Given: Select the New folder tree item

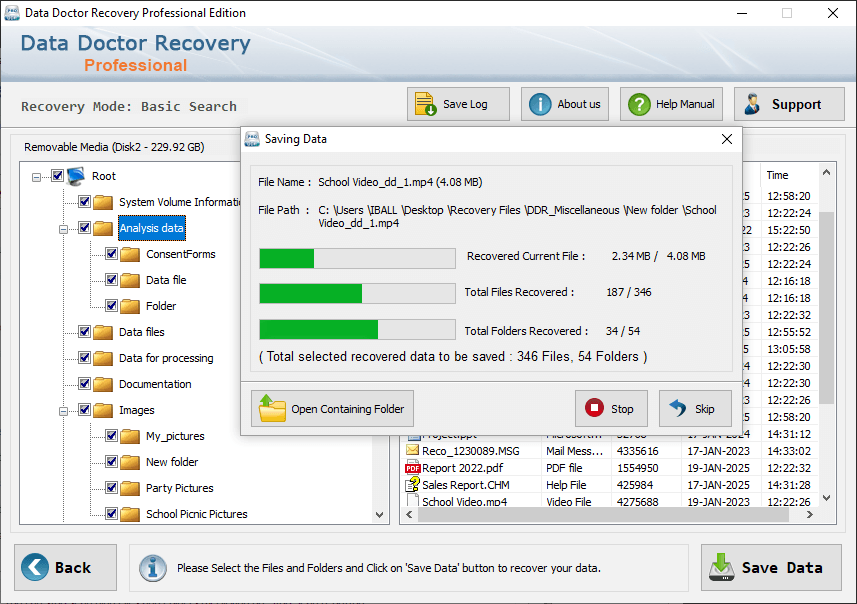Looking at the screenshot, I should point(172,462).
